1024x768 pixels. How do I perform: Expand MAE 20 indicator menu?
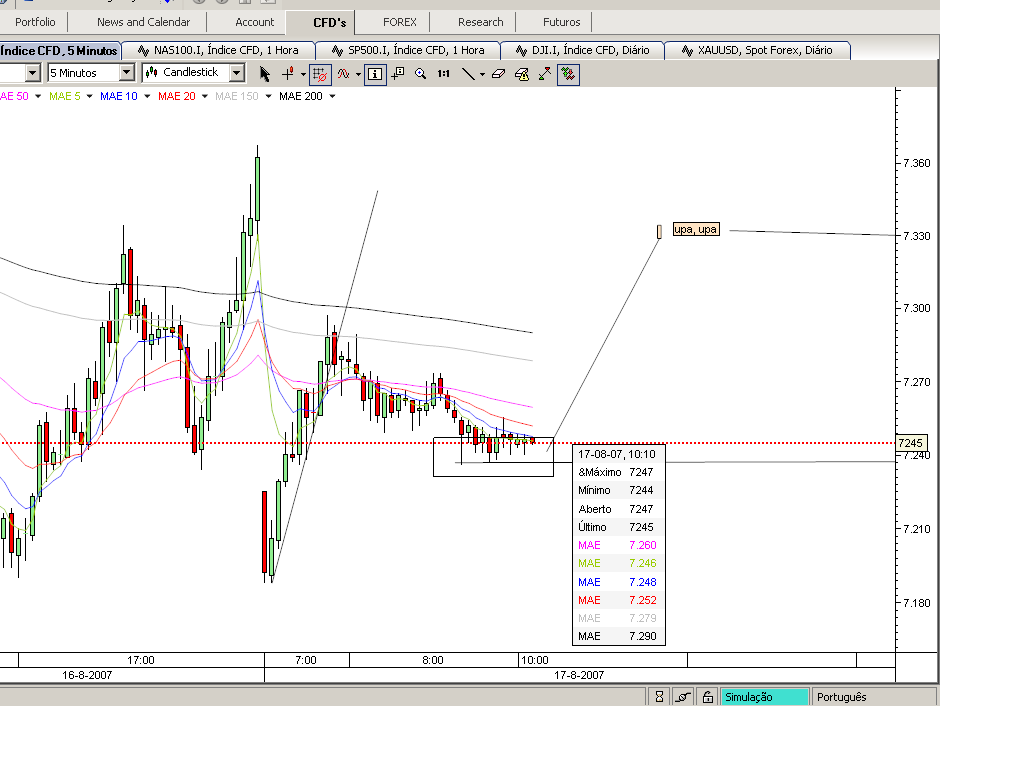coord(204,97)
